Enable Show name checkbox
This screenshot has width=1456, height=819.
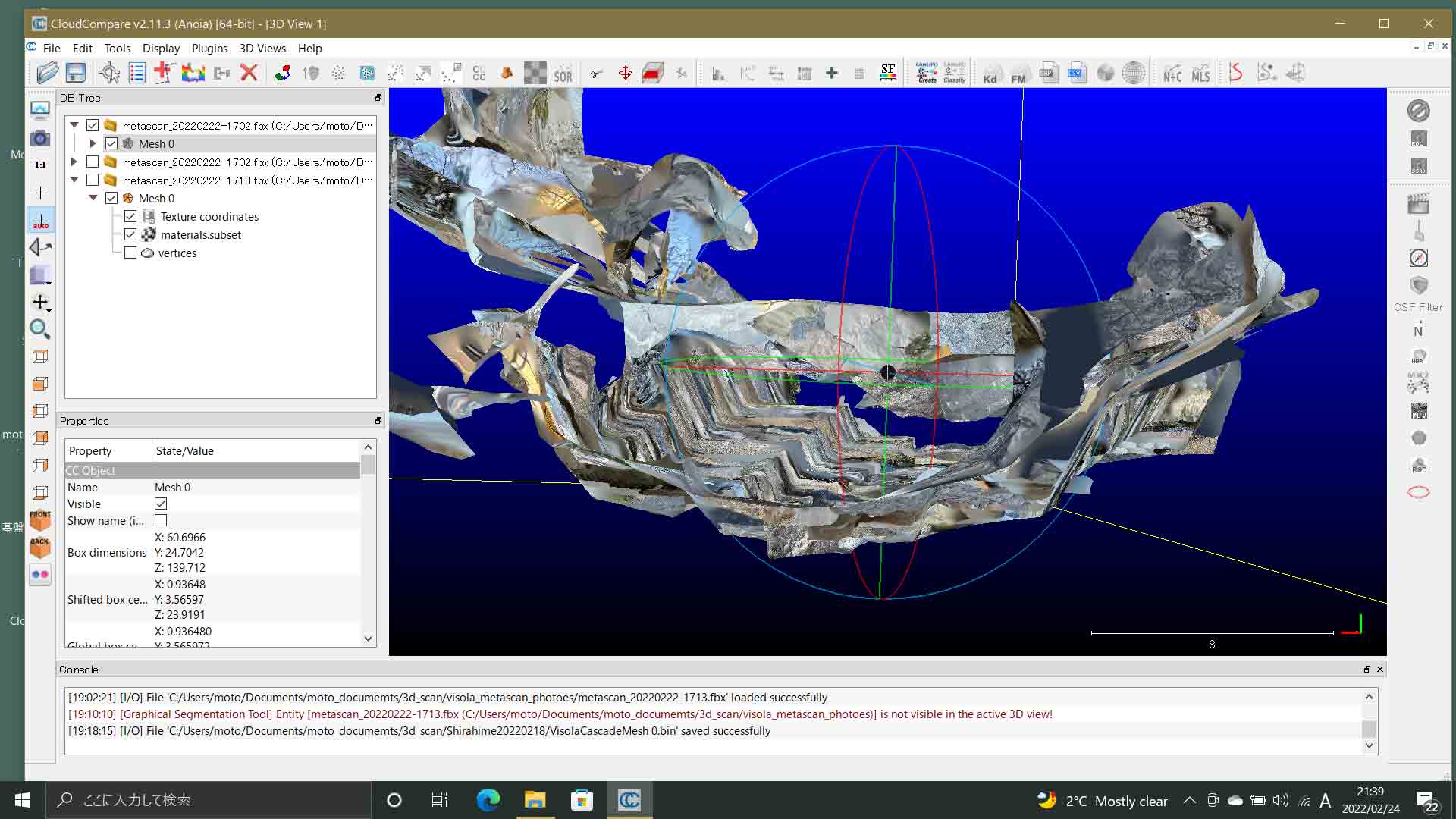click(x=161, y=520)
